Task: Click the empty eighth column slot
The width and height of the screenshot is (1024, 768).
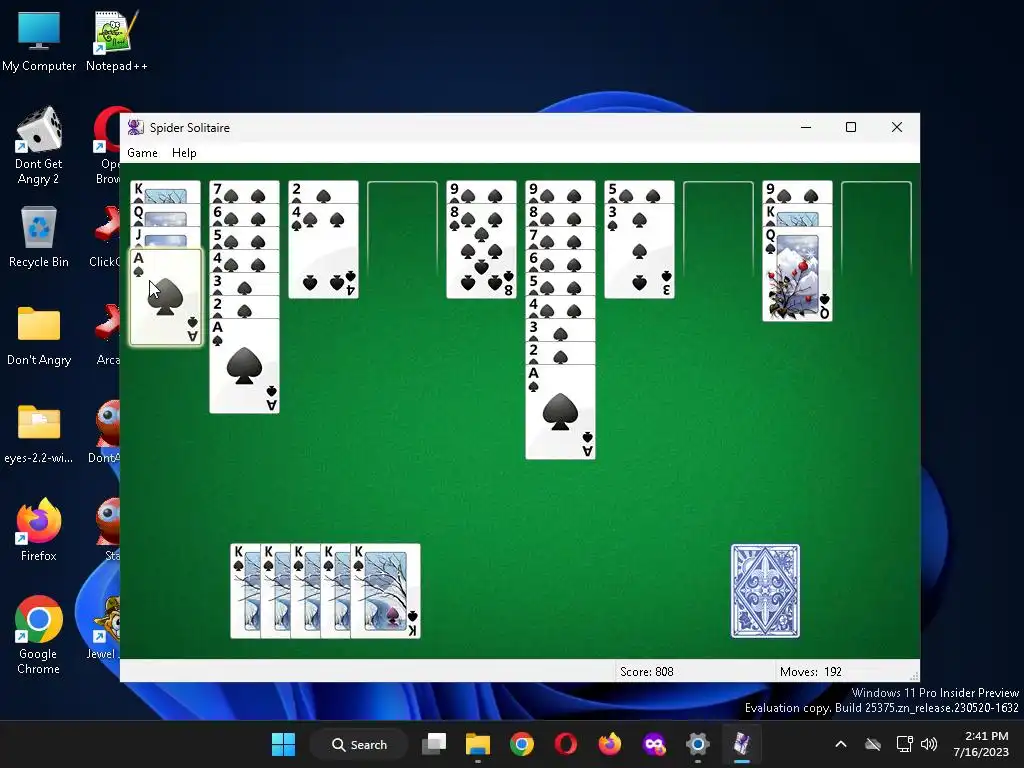Action: click(718, 229)
